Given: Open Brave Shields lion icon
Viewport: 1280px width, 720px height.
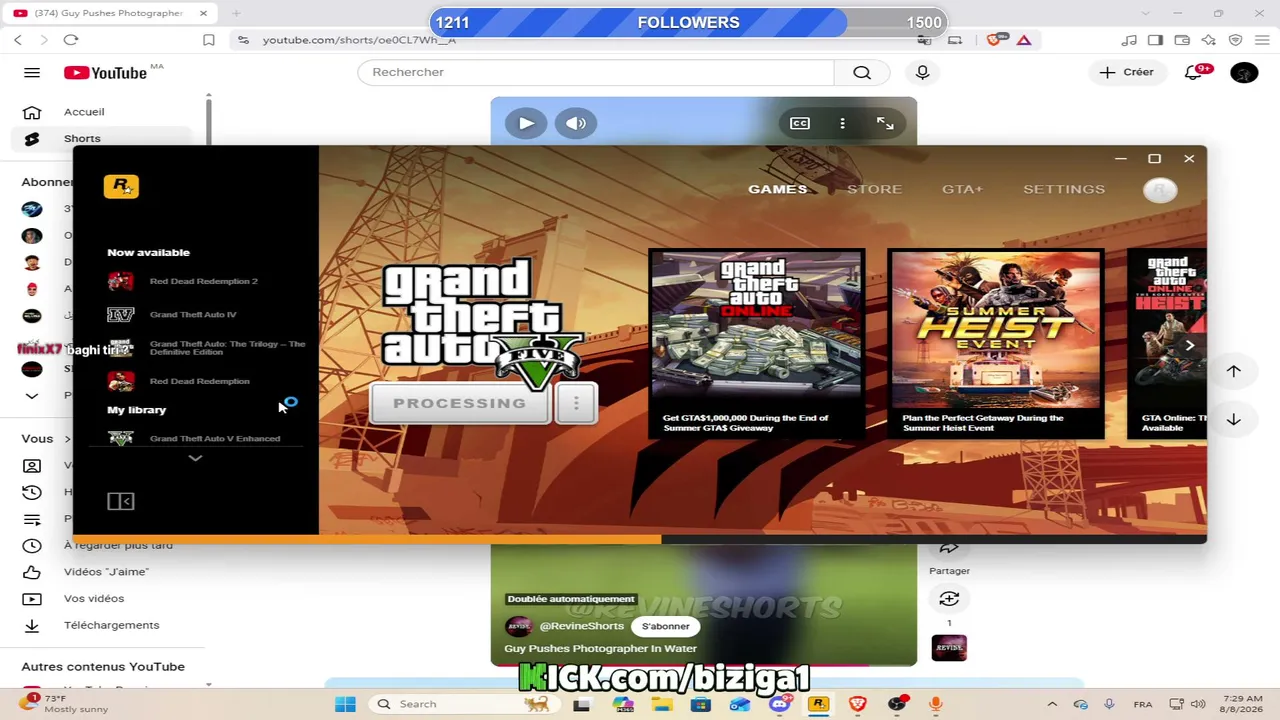Looking at the screenshot, I should tap(993, 40).
